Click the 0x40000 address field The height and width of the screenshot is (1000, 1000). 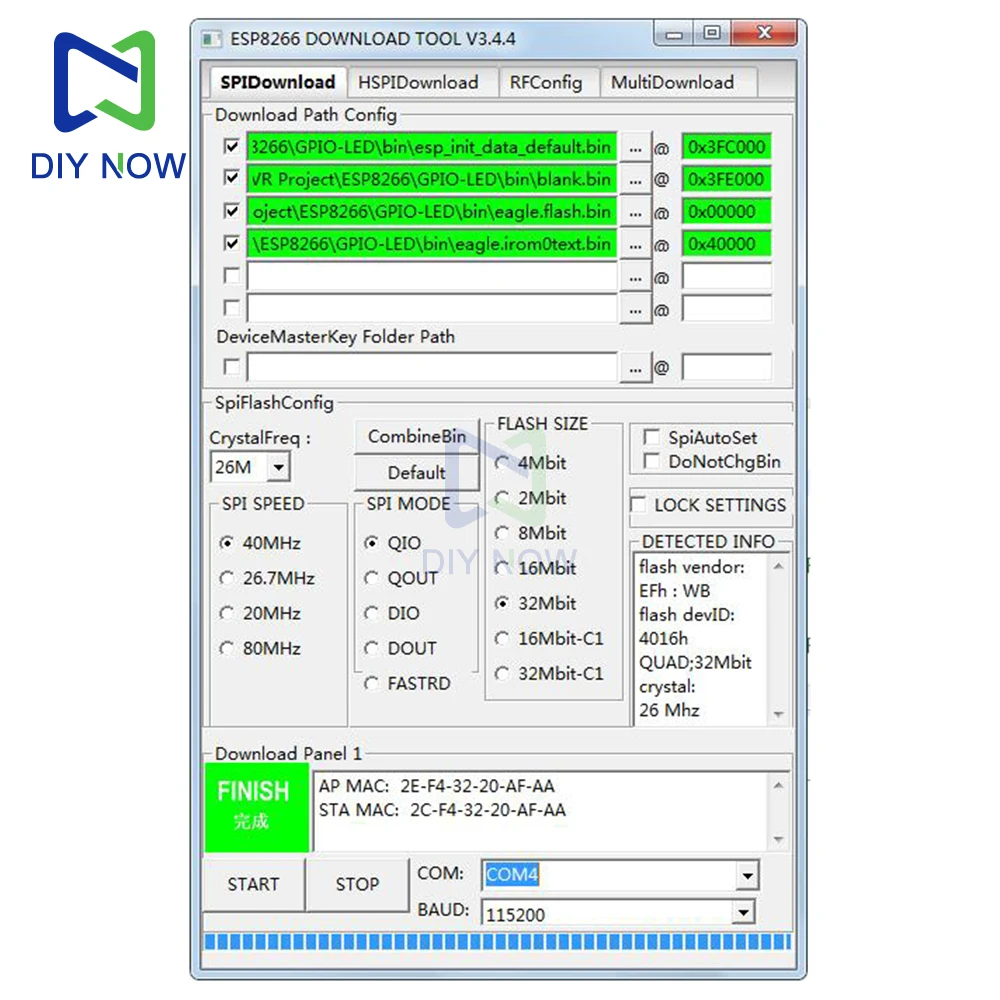[x=726, y=244]
